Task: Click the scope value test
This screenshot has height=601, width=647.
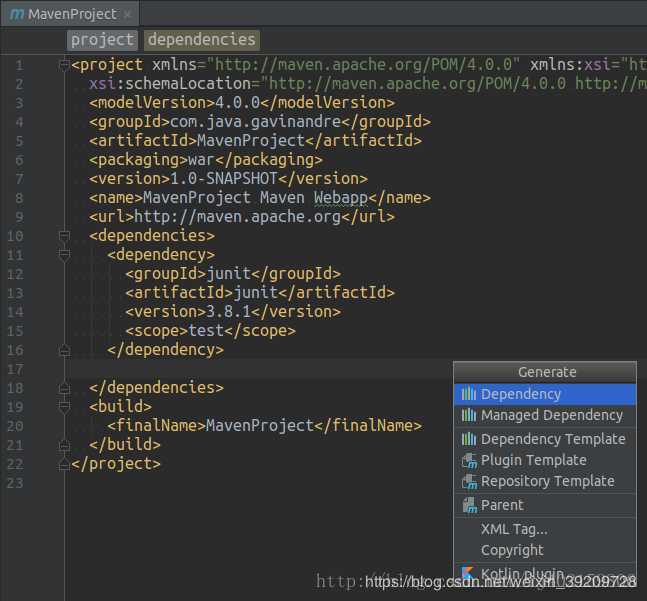Action: [206, 331]
